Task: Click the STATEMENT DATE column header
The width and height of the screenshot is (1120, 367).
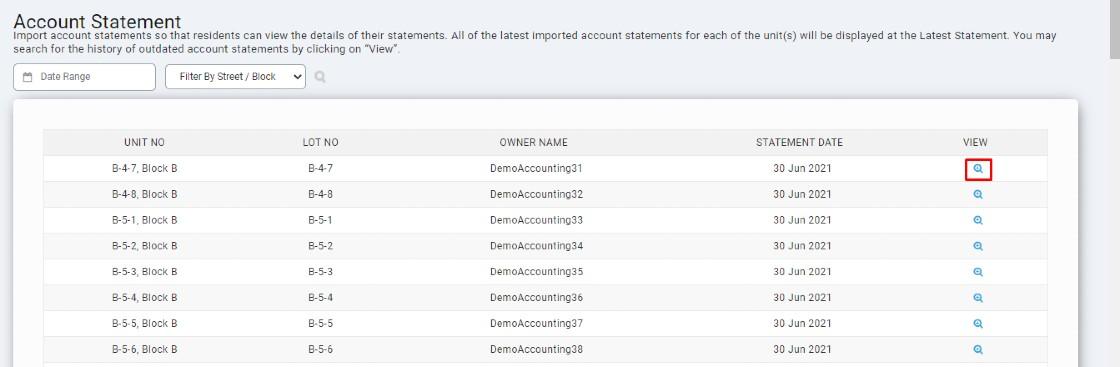Action: [x=799, y=143]
